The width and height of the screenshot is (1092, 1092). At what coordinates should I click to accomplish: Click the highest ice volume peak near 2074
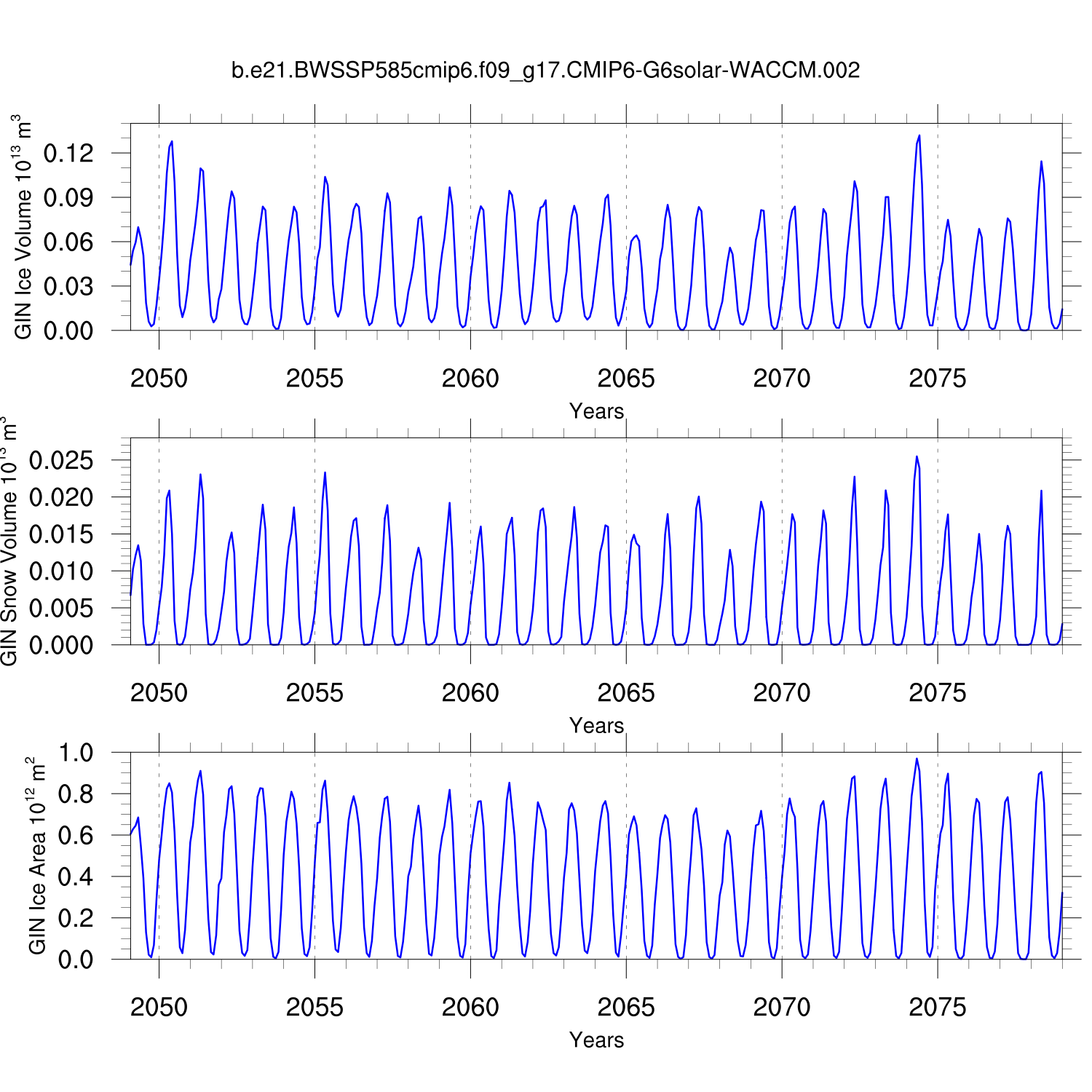tap(919, 136)
